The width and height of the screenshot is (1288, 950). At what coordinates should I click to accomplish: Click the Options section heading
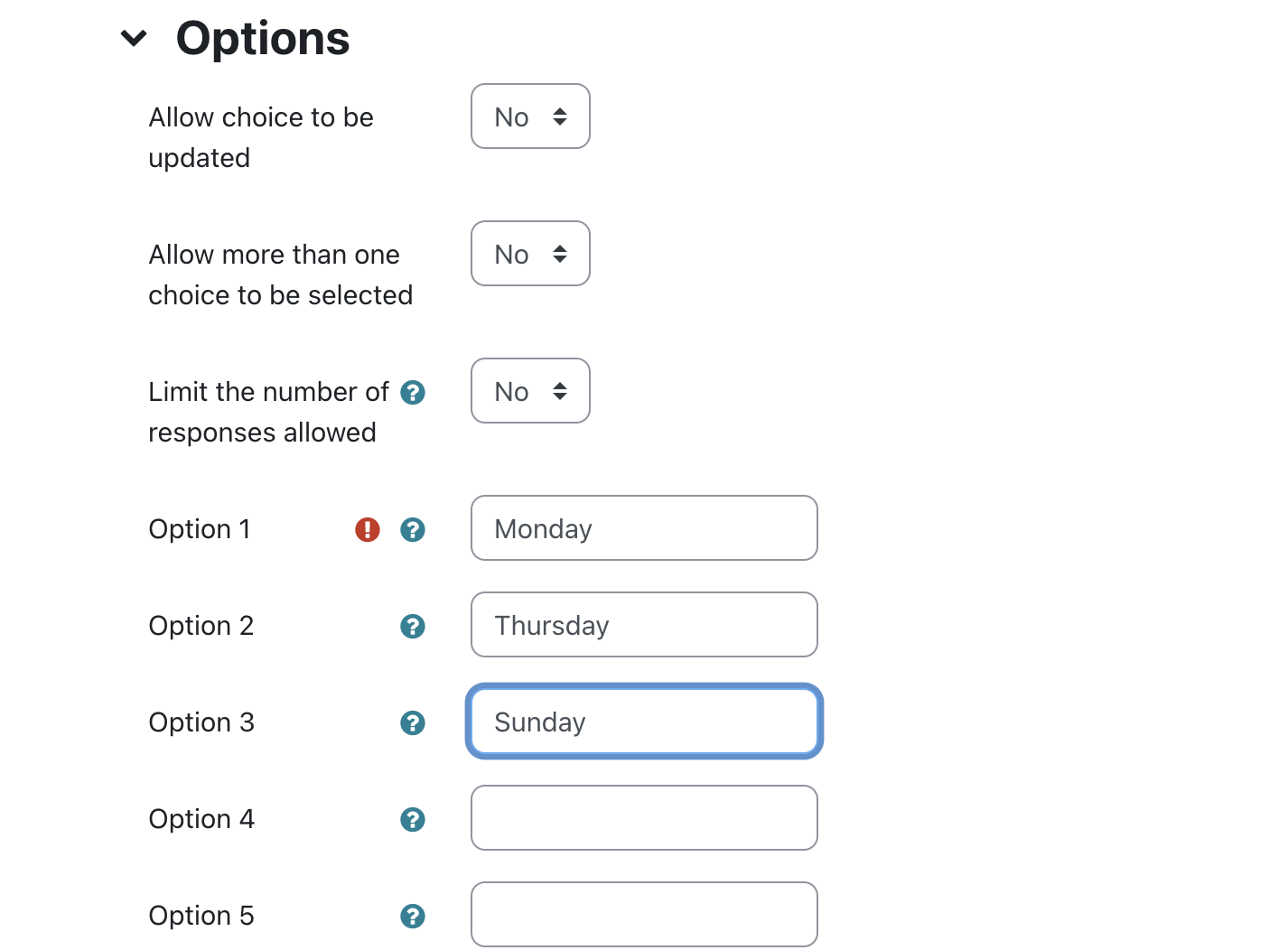pyautogui.click(x=263, y=39)
